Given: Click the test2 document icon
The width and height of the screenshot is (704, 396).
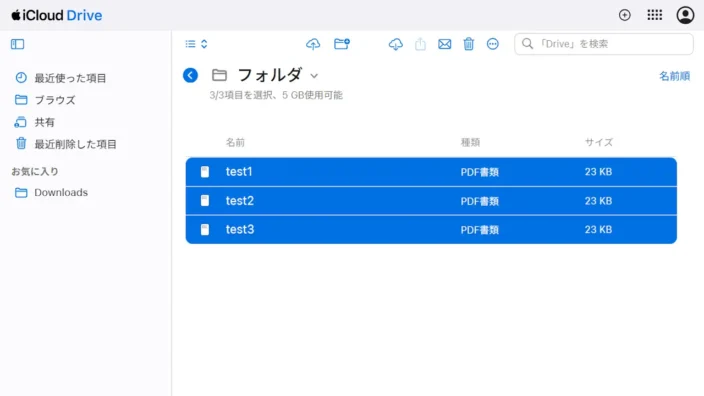Looking at the screenshot, I should pyautogui.click(x=205, y=201).
